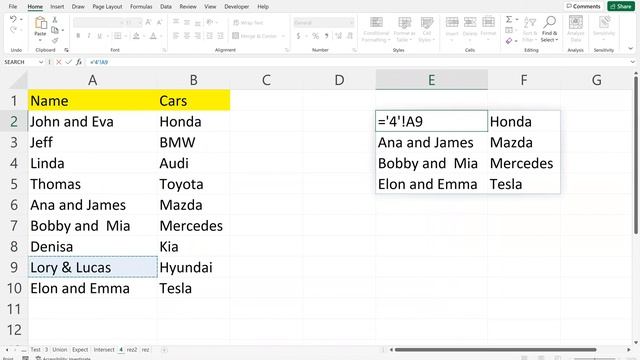Click the Decrease Indent icon
Image resolution: width=640 pixels, height=360 pixels.
tap(209, 36)
